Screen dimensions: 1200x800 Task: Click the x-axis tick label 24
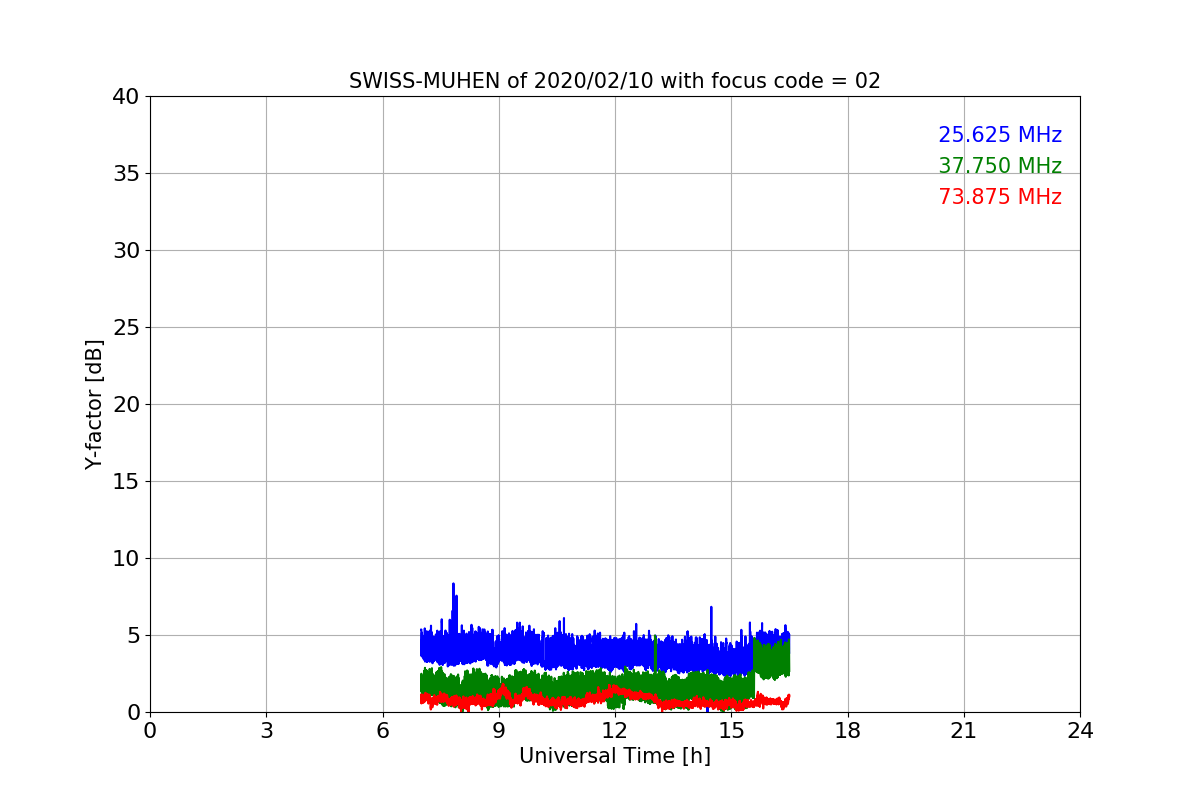[1080, 731]
